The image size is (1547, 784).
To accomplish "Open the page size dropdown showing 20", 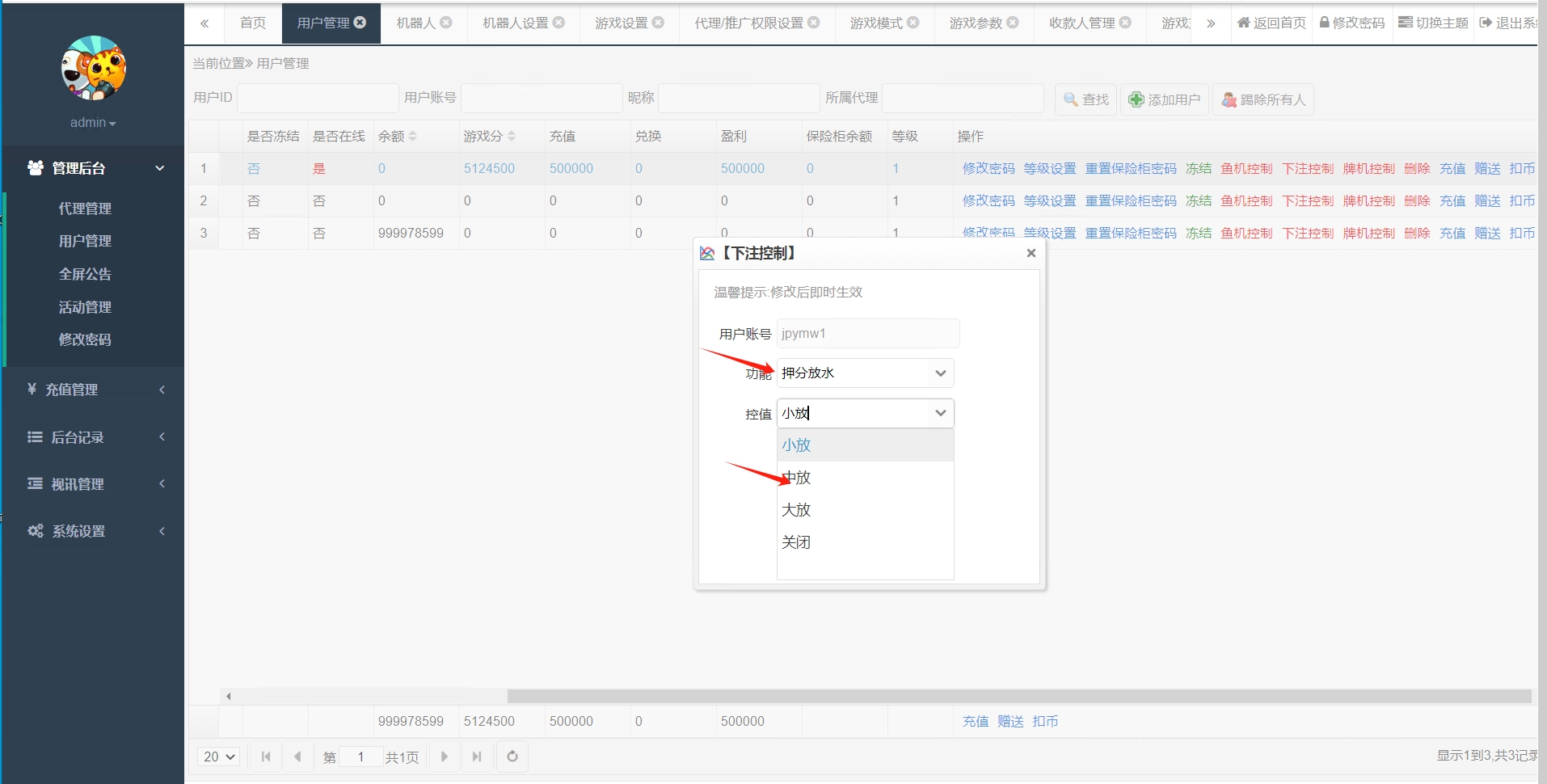I will coord(218,757).
